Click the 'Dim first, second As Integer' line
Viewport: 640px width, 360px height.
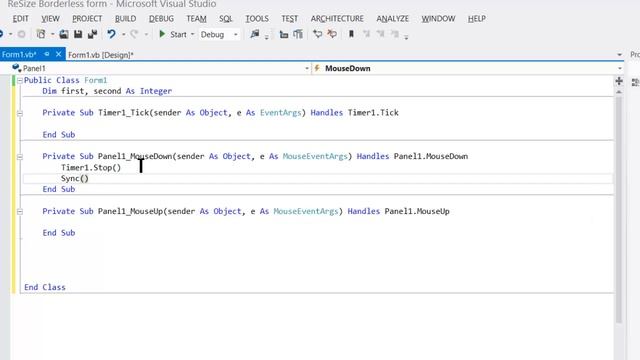107,91
